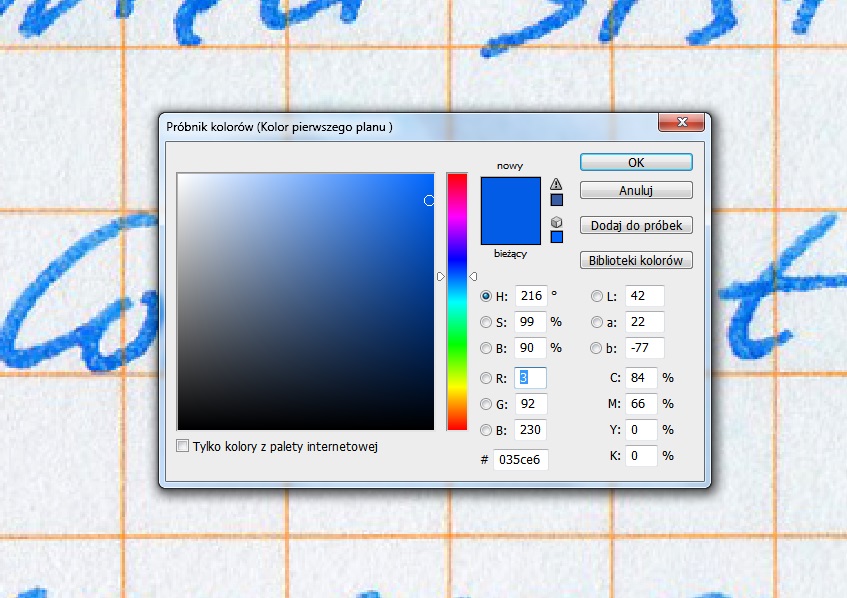The image size is (847, 598).
Task: Select the R red radio button
Action: 487,379
